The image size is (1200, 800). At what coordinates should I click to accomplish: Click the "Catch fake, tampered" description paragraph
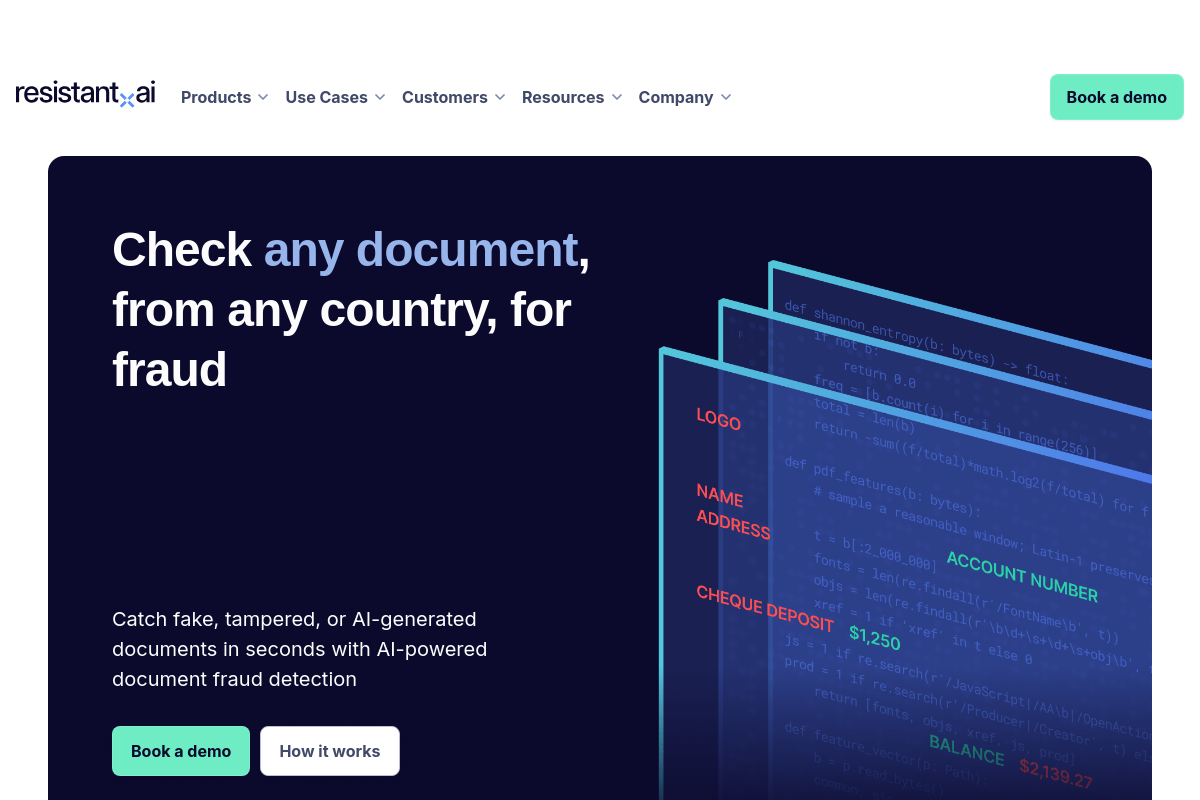(299, 649)
